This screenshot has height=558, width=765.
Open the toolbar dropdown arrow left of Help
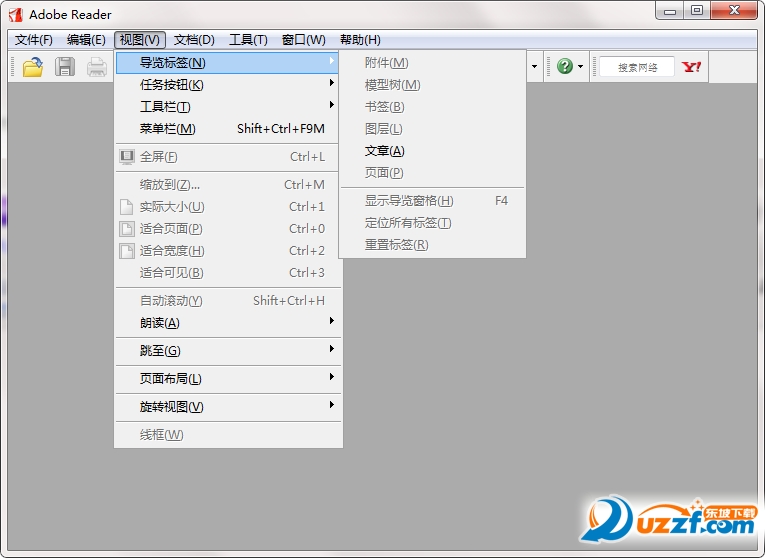coord(534,66)
